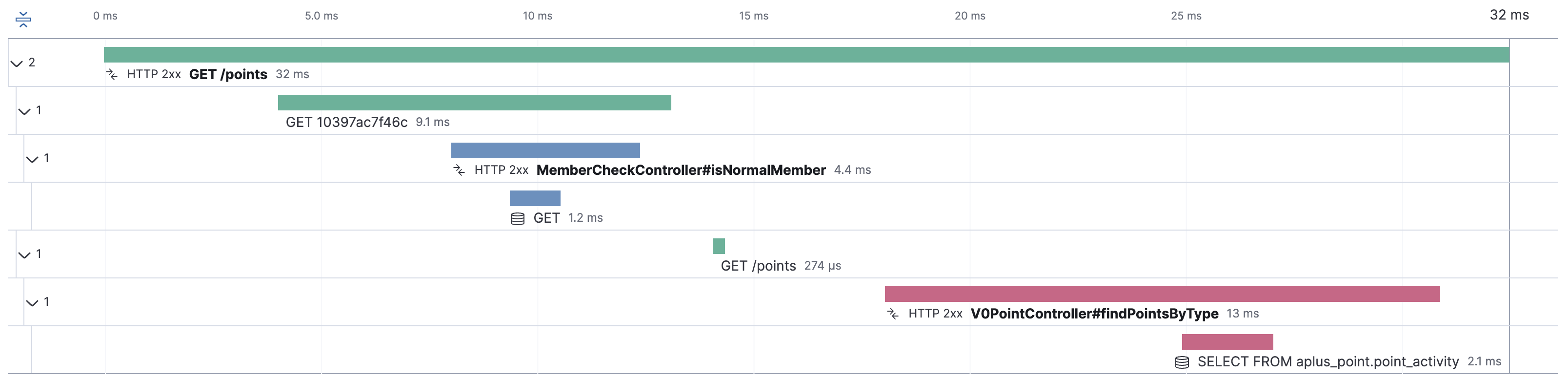Collapse the V0PointController#findPointsByType row
This screenshot has width=1568, height=381.
tap(32, 302)
